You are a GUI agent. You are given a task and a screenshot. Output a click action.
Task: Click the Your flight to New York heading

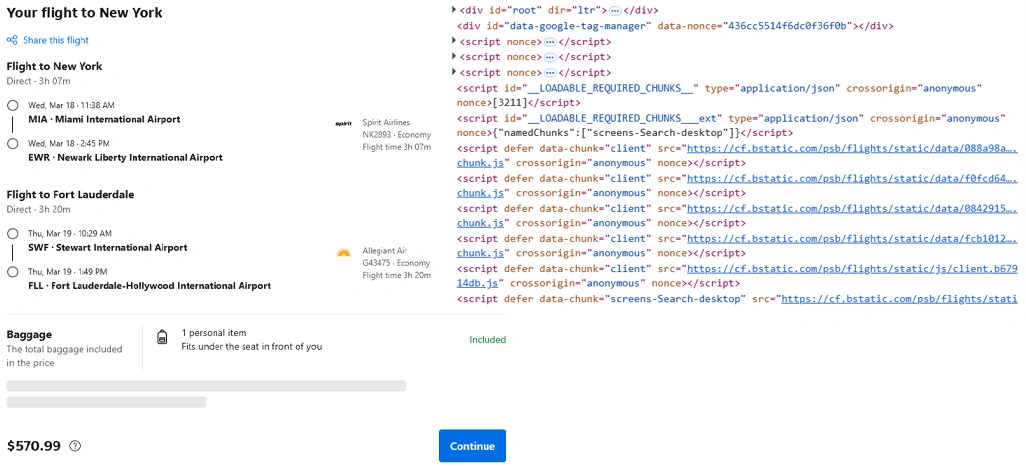pyautogui.click(x=84, y=13)
